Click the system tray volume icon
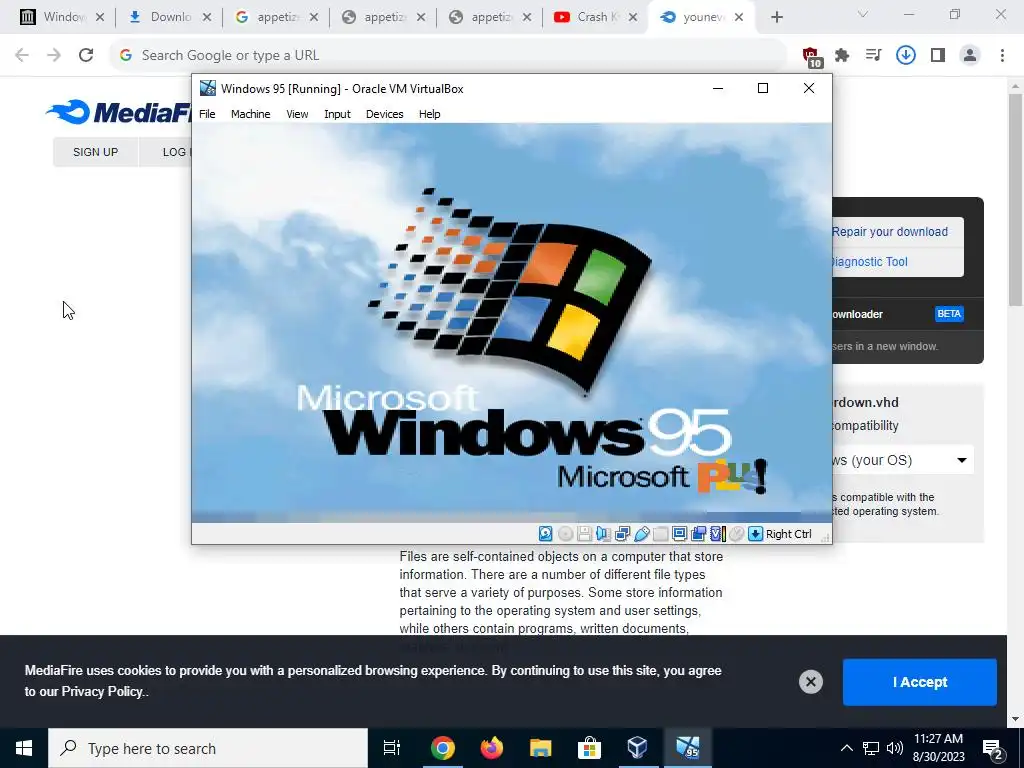 point(895,748)
